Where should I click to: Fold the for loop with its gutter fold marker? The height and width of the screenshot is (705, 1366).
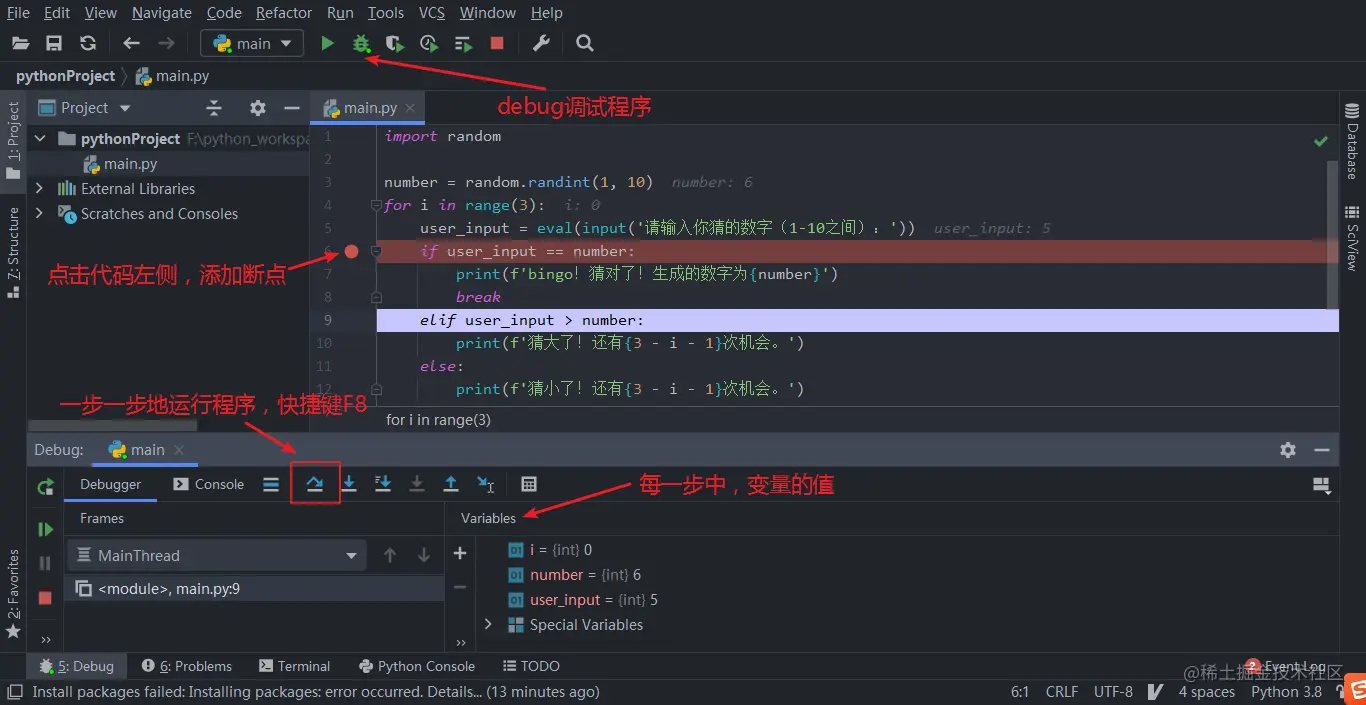point(377,205)
